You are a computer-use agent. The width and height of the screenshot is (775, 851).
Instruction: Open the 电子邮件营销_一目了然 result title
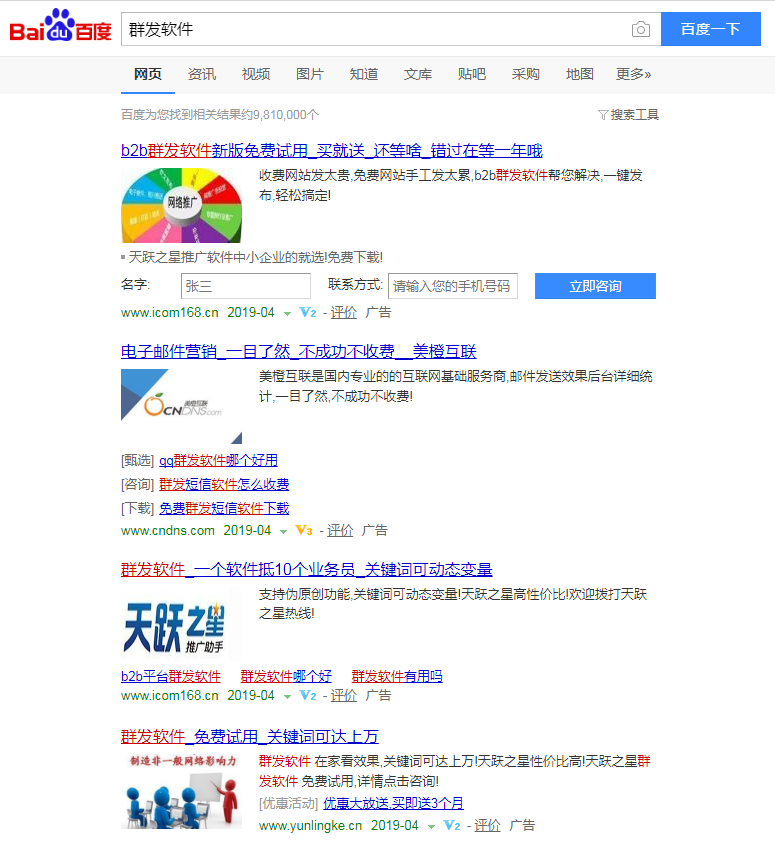(298, 352)
